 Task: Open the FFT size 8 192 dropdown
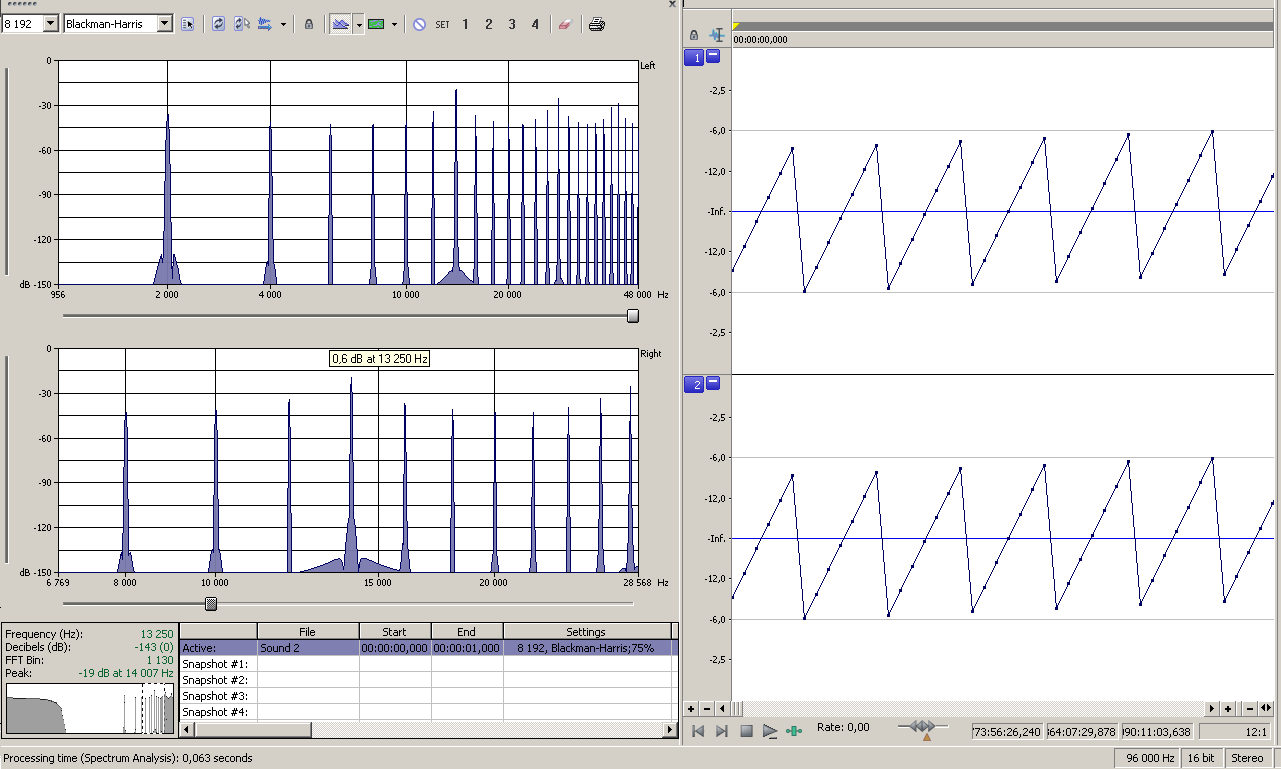[51, 23]
